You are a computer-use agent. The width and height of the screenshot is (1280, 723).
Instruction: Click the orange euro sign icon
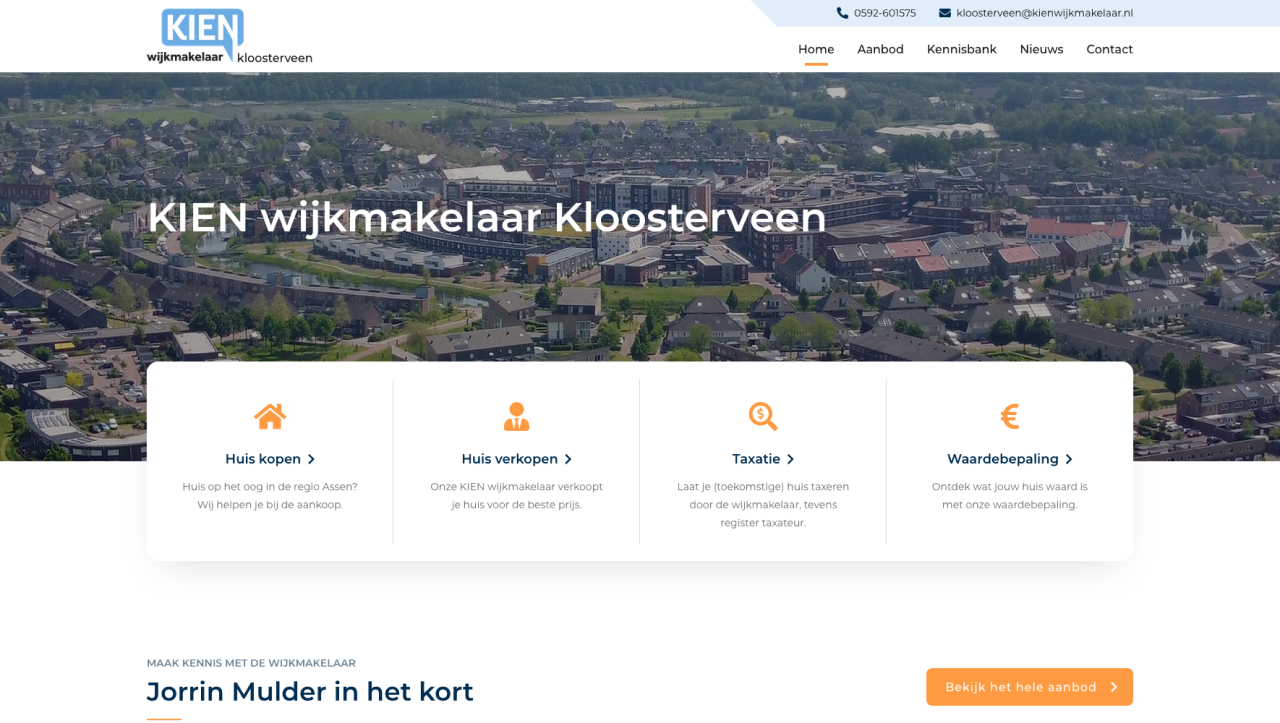[1009, 416]
